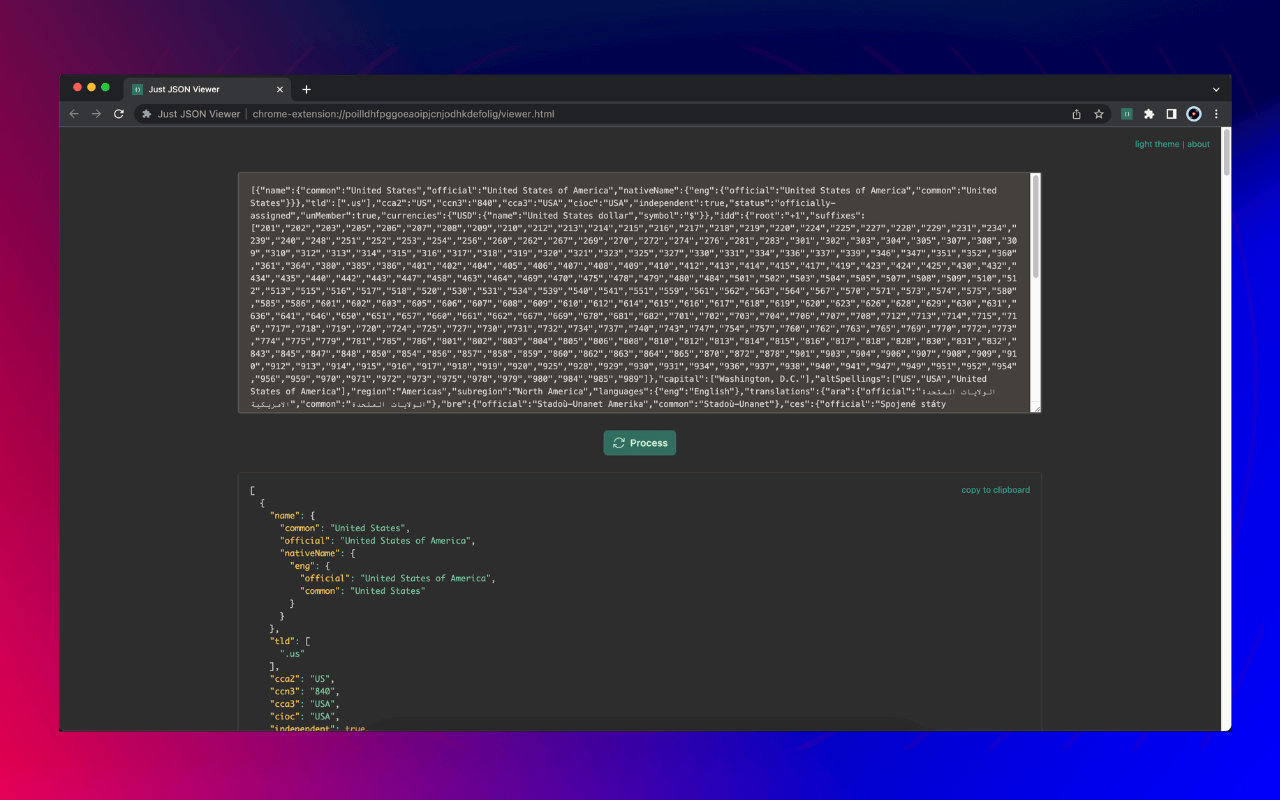This screenshot has width=1280, height=800.
Task: Toggle the light theme
Action: [1156, 143]
